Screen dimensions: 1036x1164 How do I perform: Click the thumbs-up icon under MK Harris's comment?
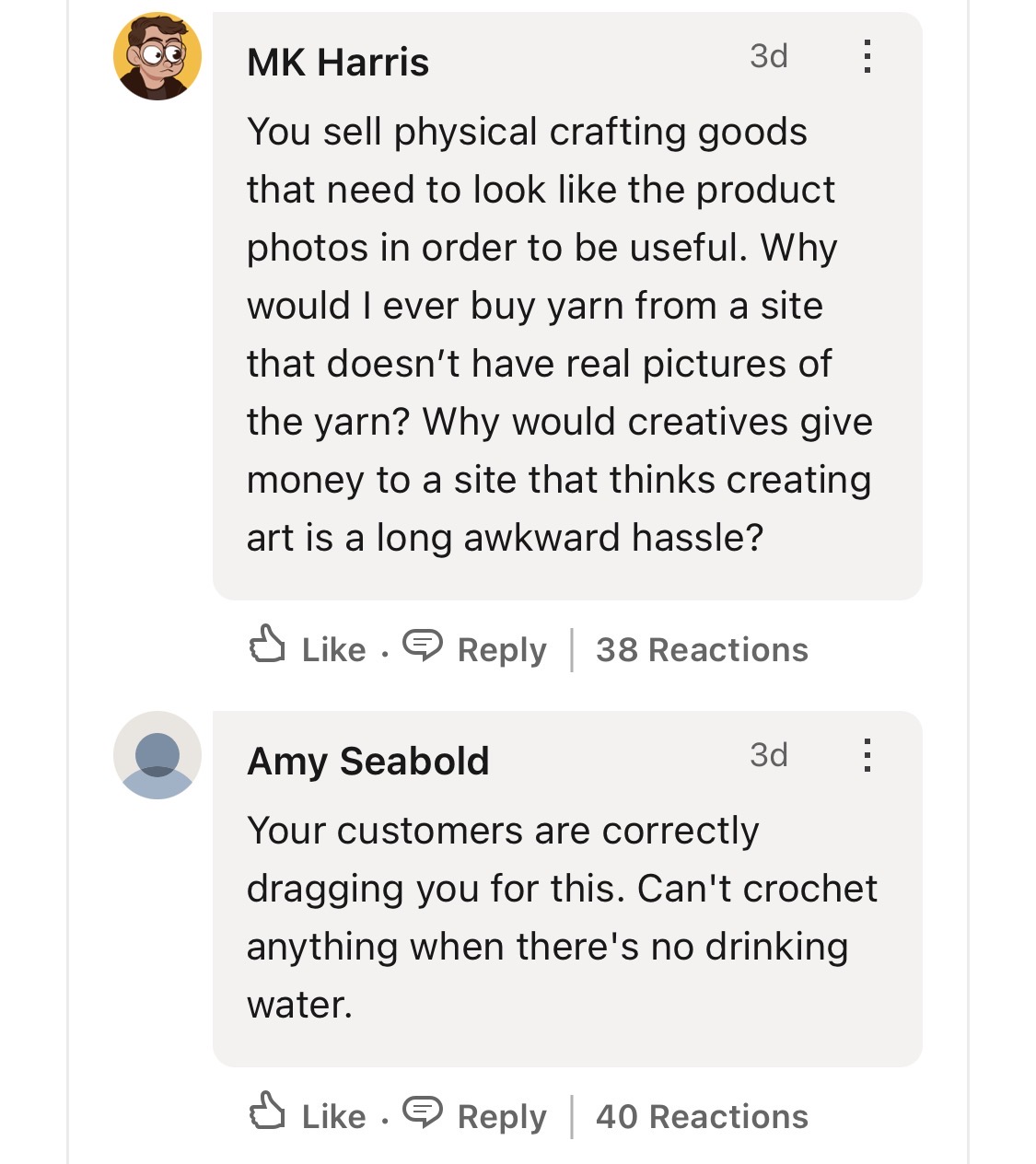coord(267,644)
